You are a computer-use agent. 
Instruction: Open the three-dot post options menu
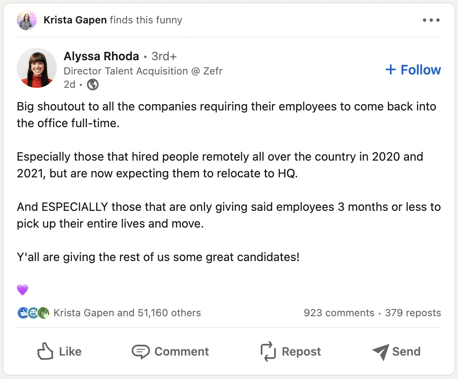point(431,20)
